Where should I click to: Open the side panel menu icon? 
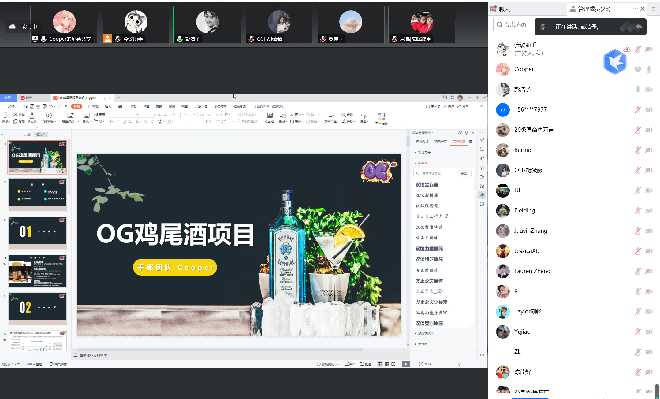click(653, 8)
